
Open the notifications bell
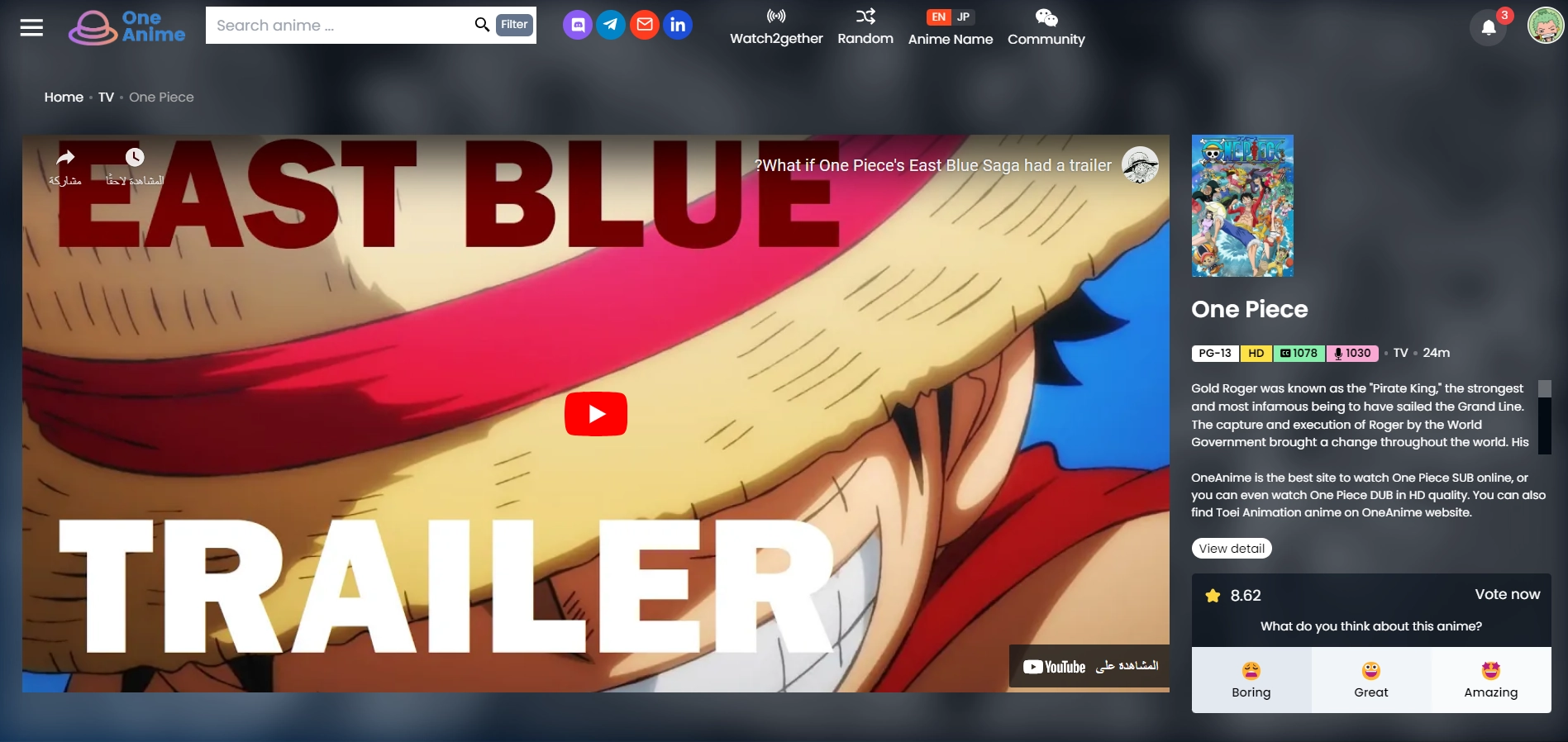pos(1489,28)
